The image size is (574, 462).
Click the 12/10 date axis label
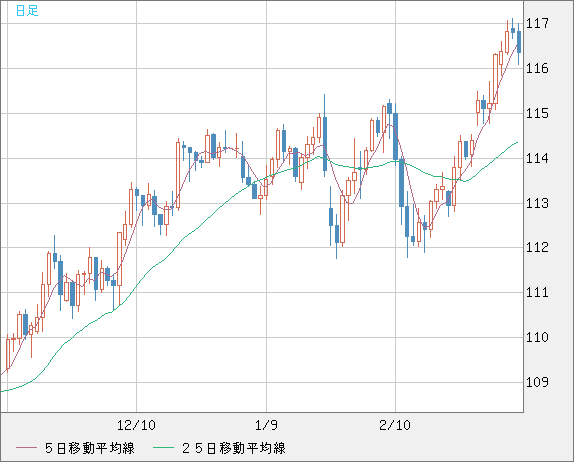(x=136, y=425)
